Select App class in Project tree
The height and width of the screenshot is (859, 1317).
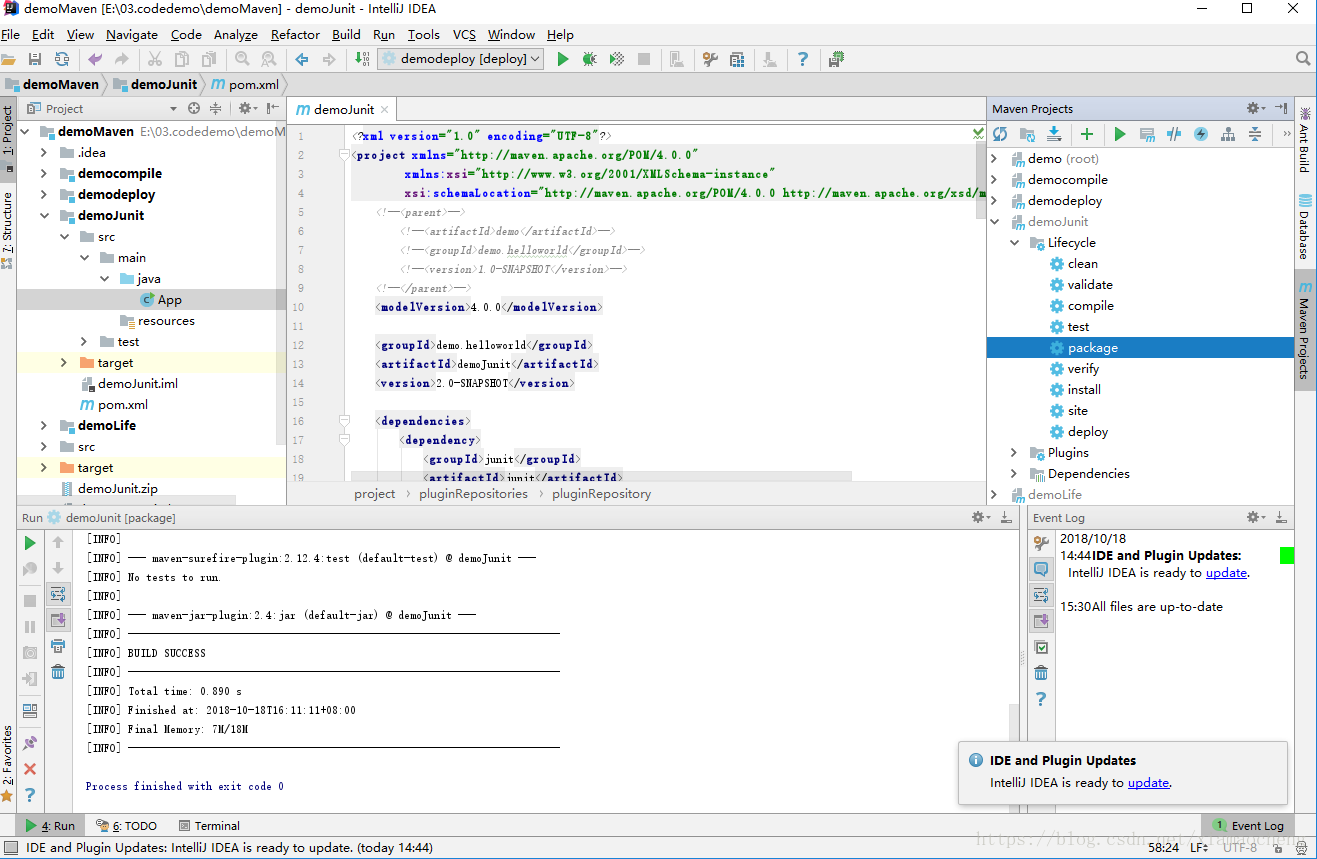click(x=169, y=300)
